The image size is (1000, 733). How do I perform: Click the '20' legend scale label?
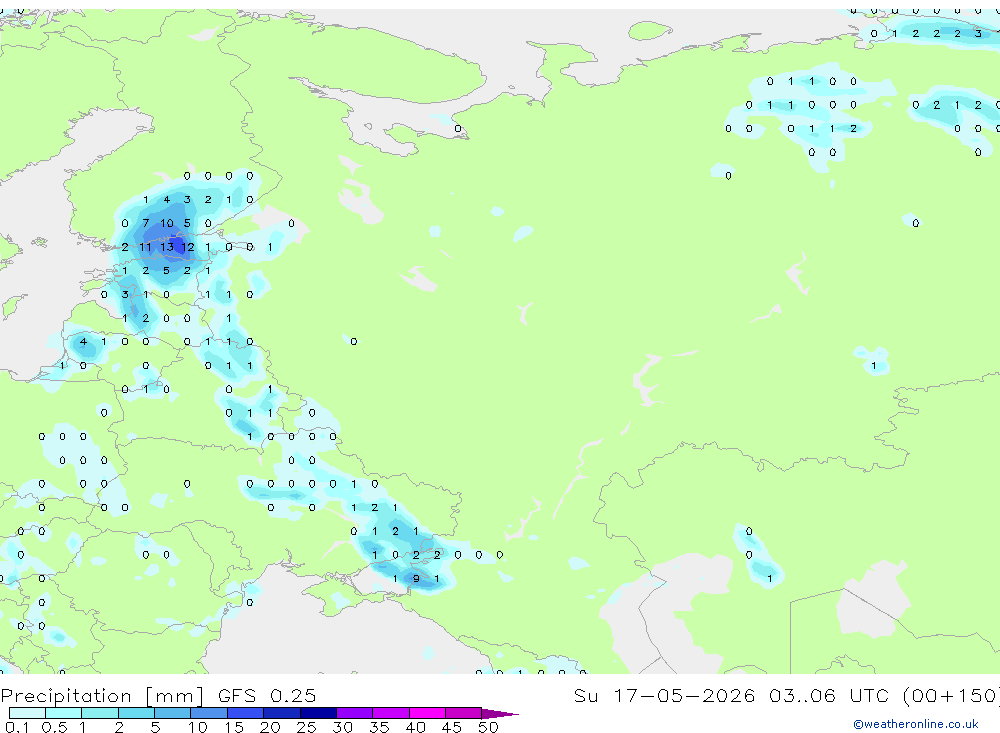(270, 727)
